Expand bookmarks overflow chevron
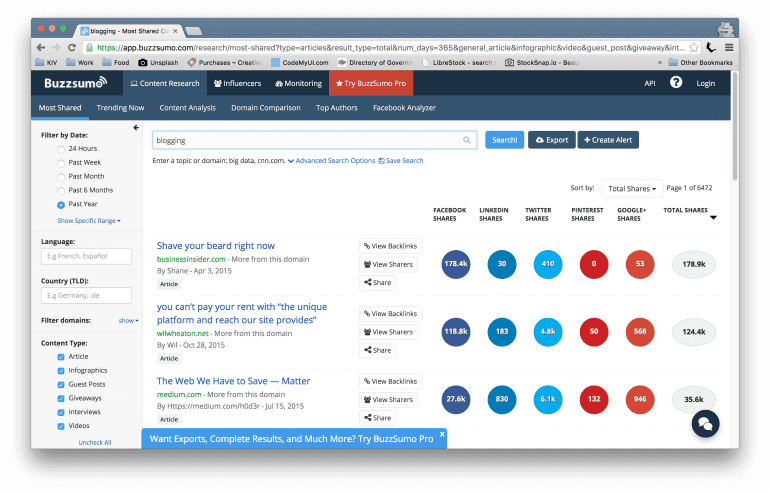Image resolution: width=770 pixels, height=493 pixels. pyautogui.click(x=660, y=62)
